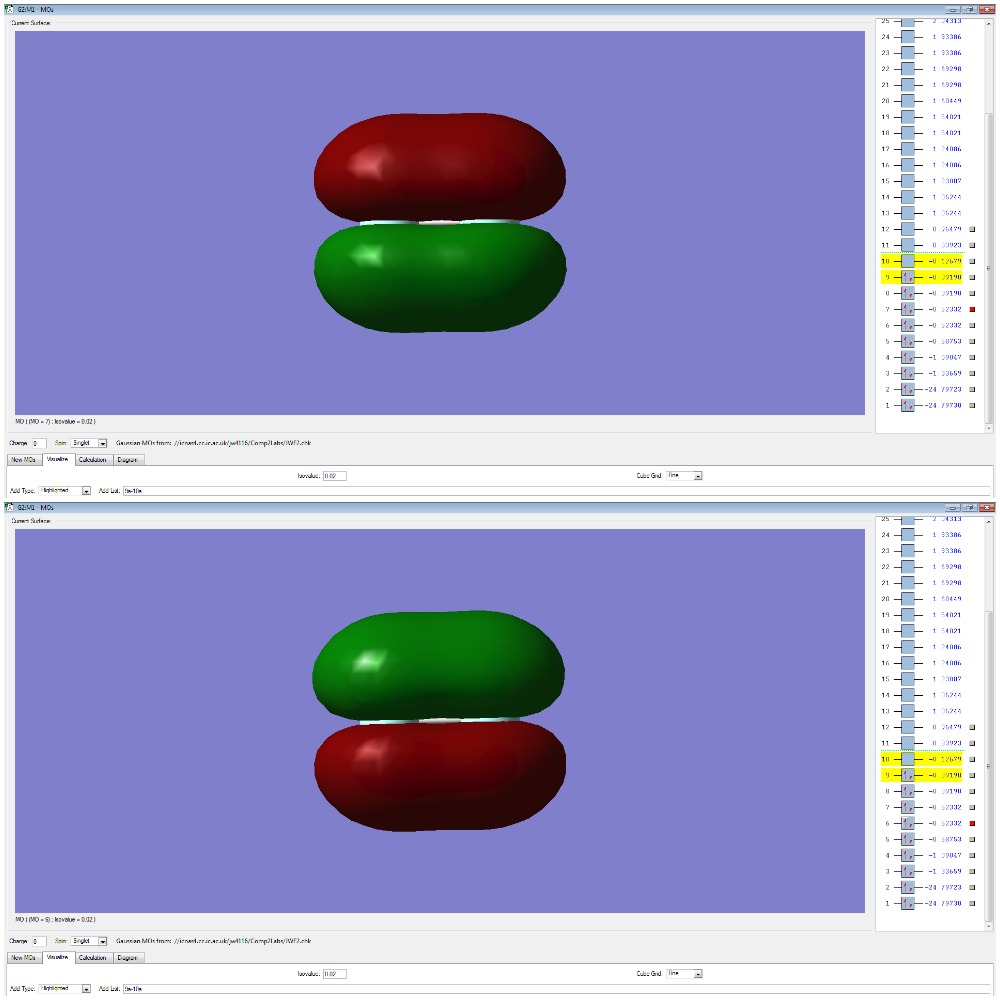Toggle surface marker for orbital 1, MO = 7 window
Image resolution: width=1000 pixels, height=1000 pixels.
click(972, 405)
